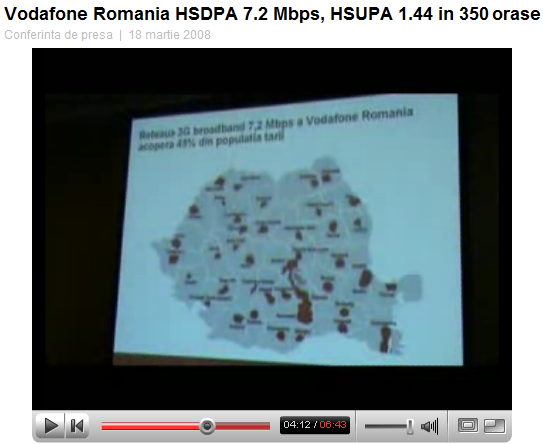
Task: Click the video seek slider handle
Action: (x=207, y=426)
